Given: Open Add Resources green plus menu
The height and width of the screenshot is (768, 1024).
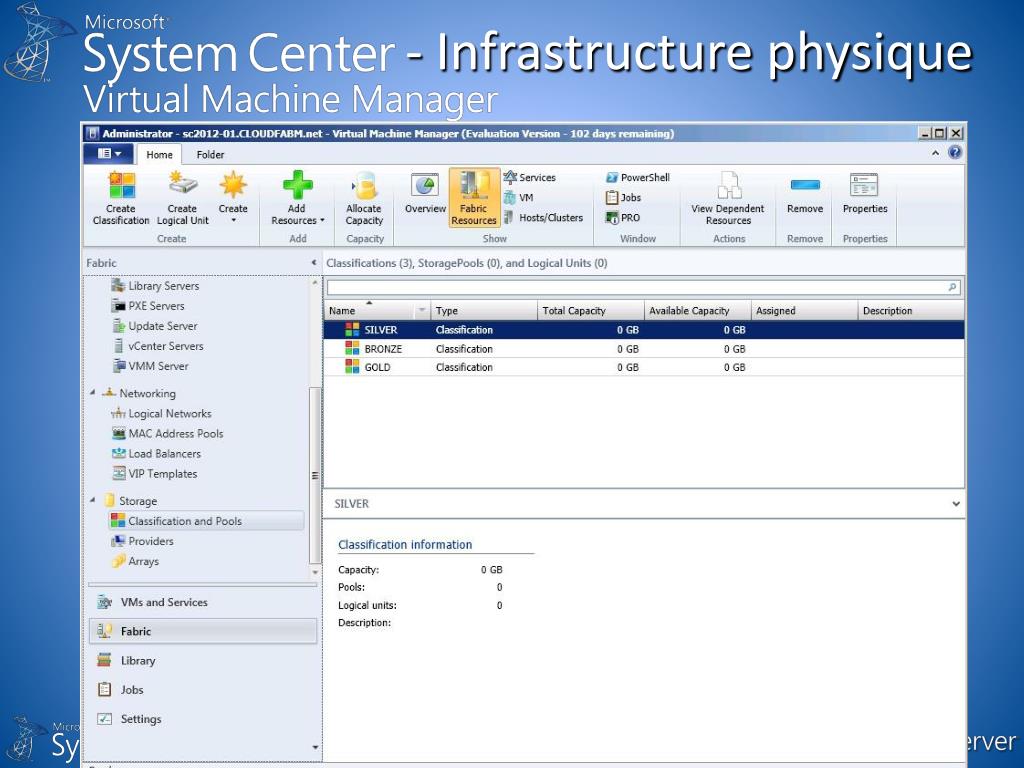Looking at the screenshot, I should coord(297,198).
